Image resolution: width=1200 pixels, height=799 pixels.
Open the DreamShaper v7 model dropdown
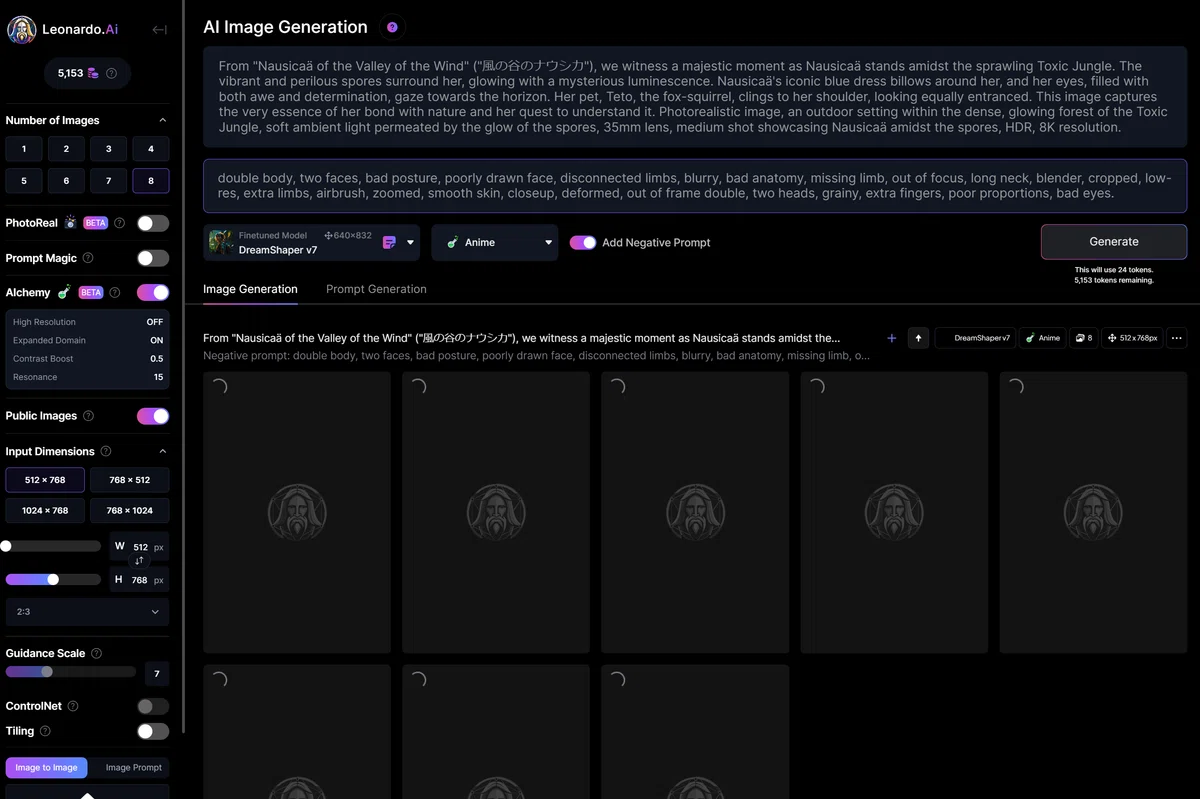click(x=313, y=242)
